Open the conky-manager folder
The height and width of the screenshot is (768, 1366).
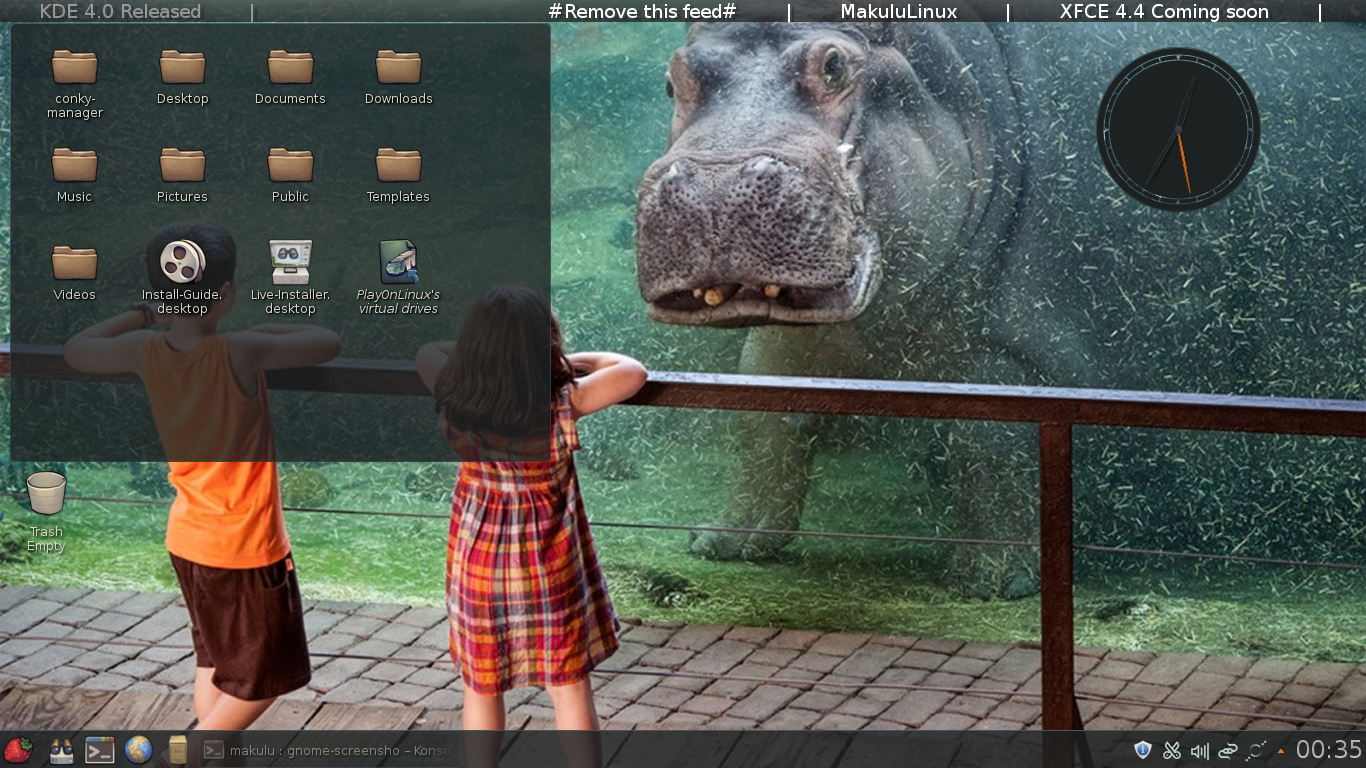tap(75, 84)
